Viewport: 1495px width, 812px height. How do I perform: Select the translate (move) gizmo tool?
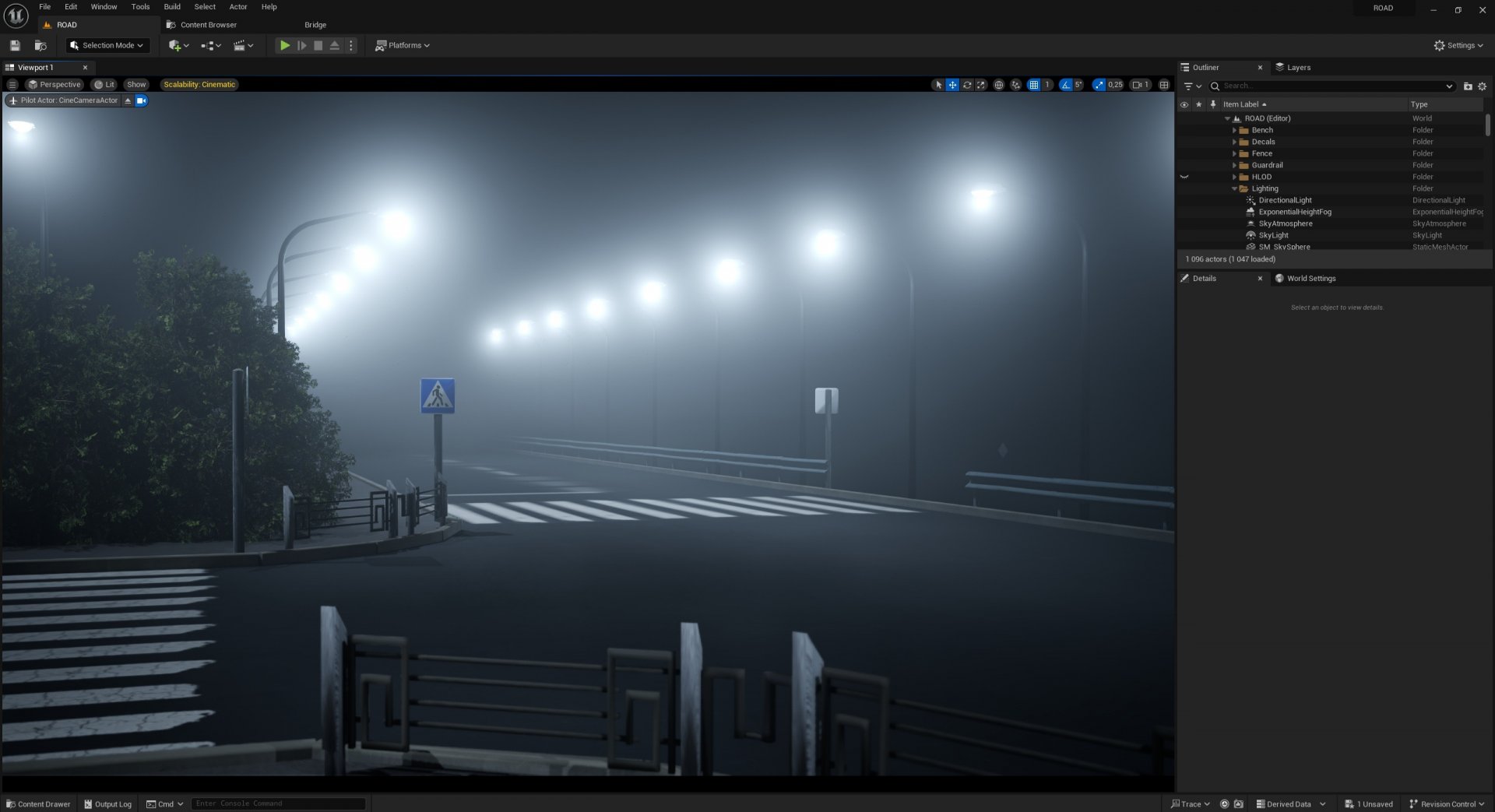pos(952,85)
